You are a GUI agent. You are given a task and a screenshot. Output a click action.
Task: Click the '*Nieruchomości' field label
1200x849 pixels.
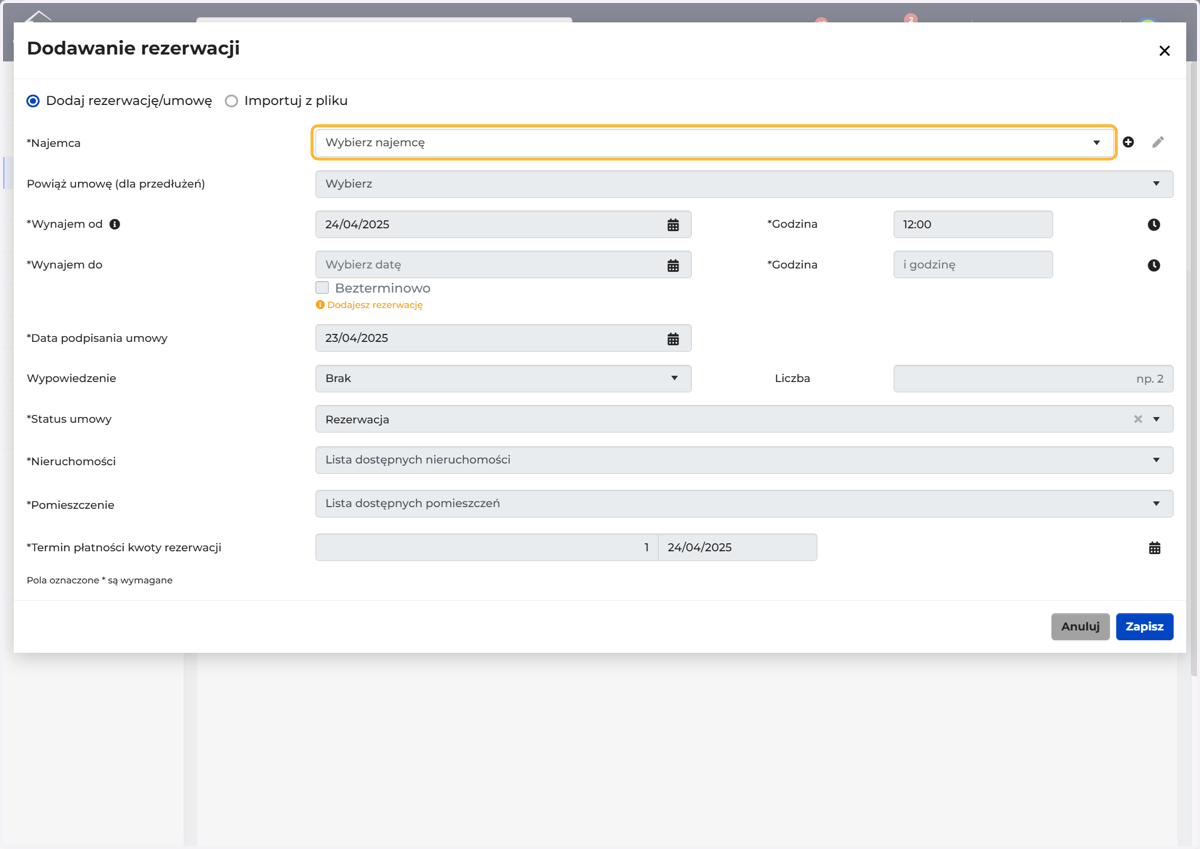pos(71,461)
